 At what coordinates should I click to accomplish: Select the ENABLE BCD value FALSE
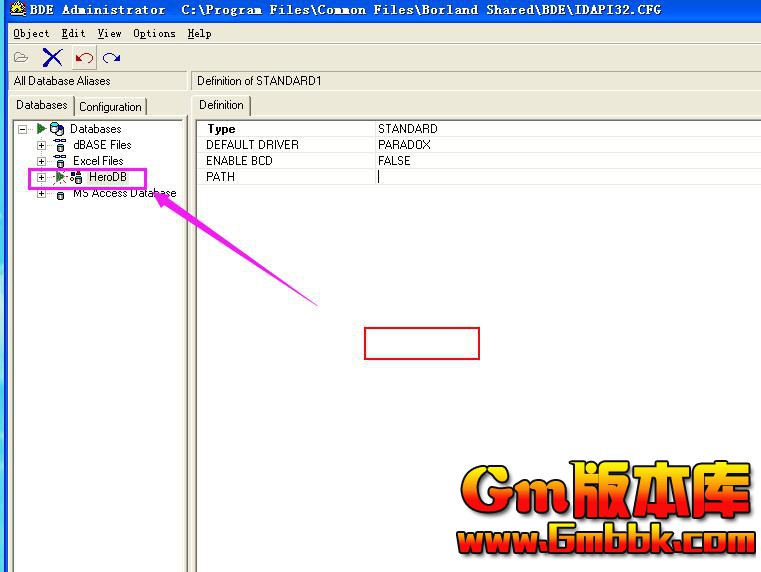[x=394, y=161]
